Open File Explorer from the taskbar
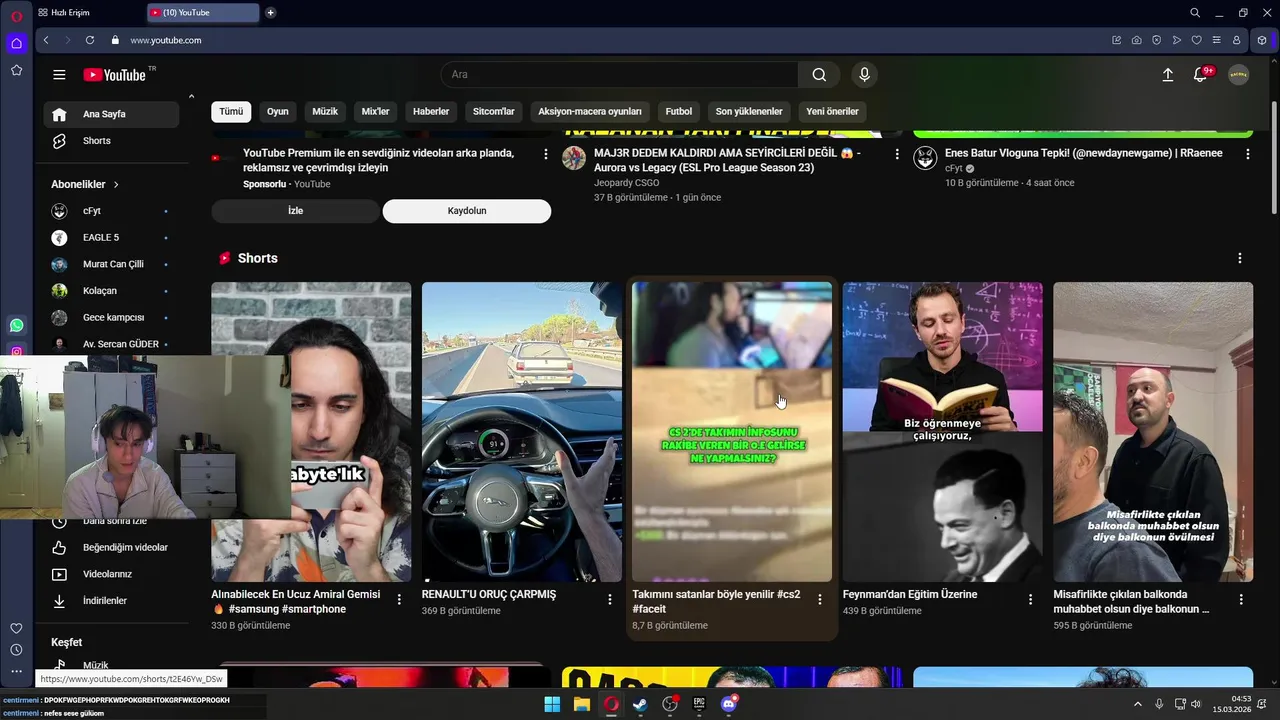Screen dimensions: 1280x720 point(581,704)
